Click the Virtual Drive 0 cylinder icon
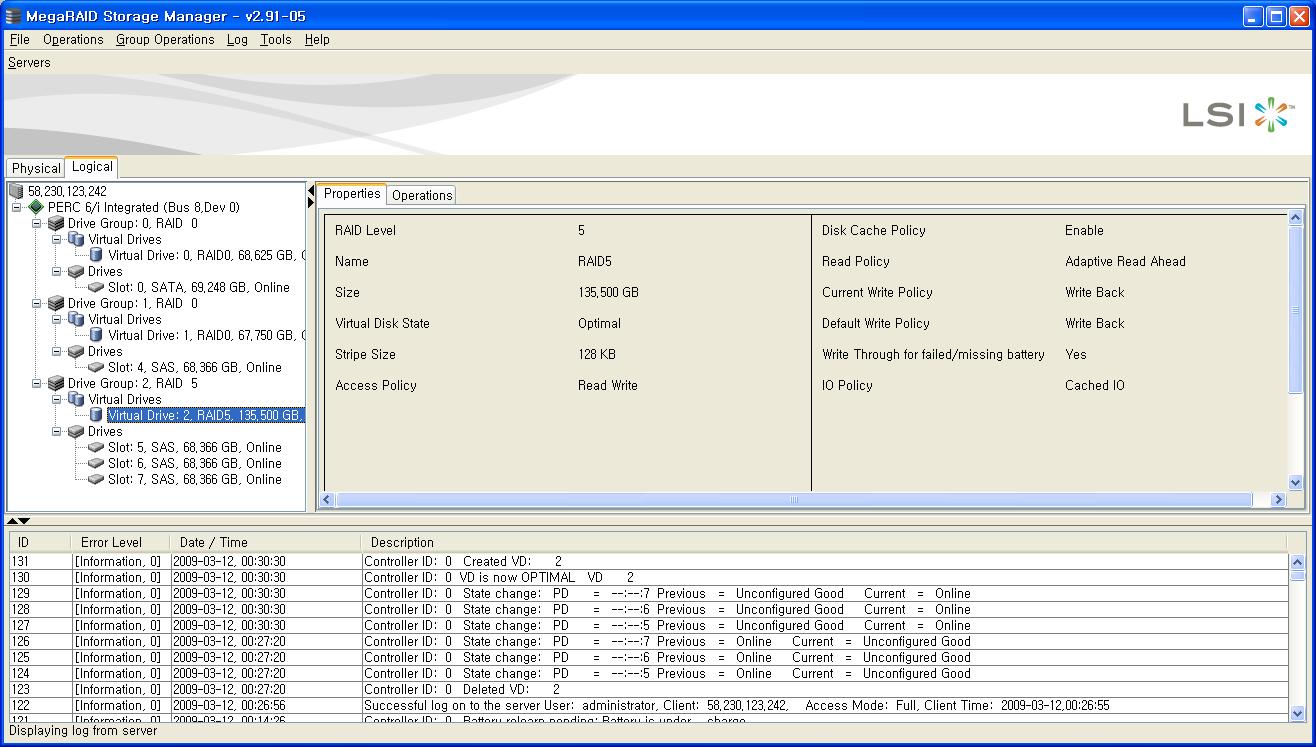The width and height of the screenshot is (1316, 747). pos(96,255)
